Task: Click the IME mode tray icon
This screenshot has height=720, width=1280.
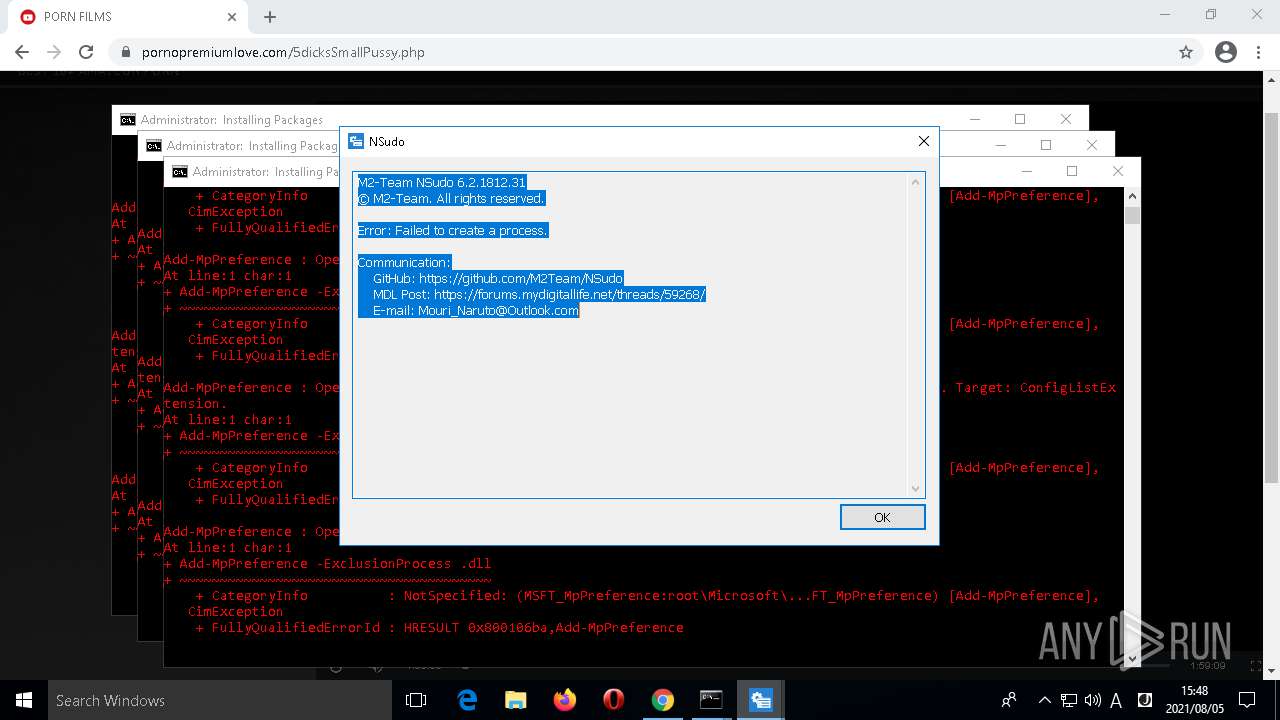Action: [x=1144, y=700]
